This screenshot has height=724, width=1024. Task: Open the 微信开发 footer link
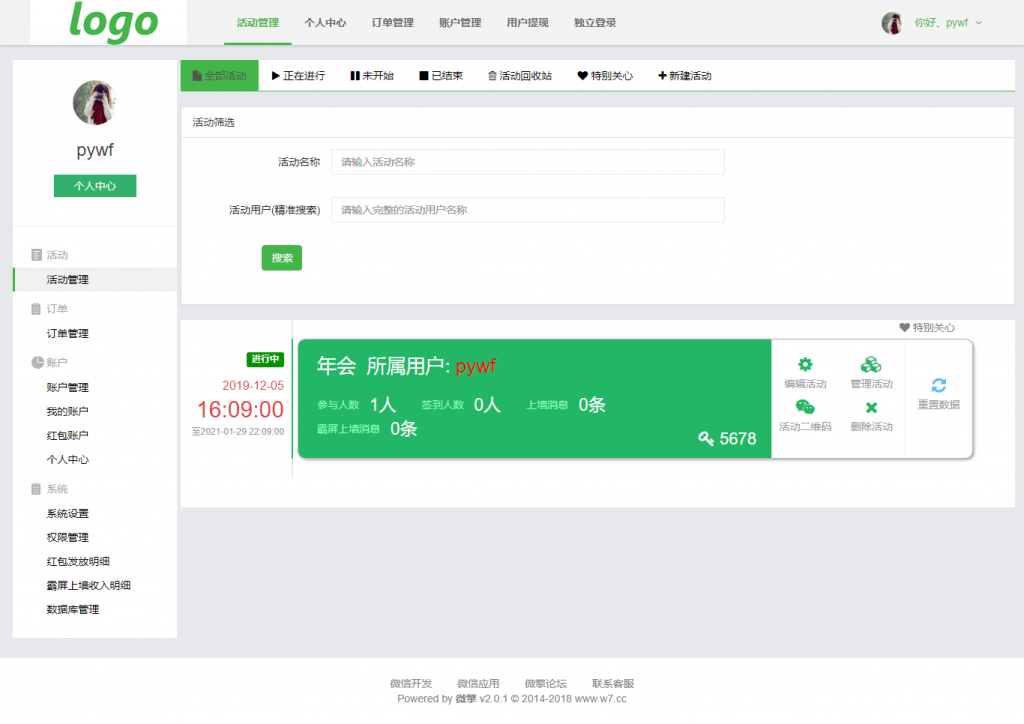click(411, 684)
